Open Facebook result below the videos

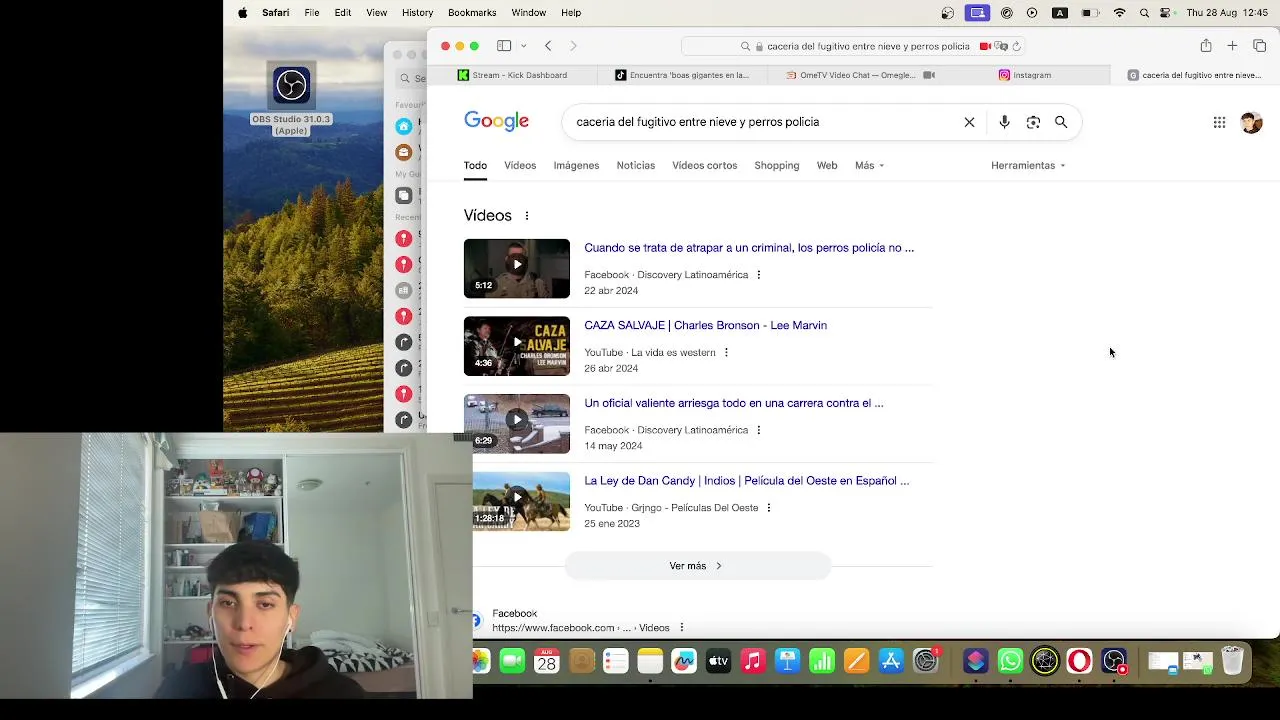coord(514,614)
